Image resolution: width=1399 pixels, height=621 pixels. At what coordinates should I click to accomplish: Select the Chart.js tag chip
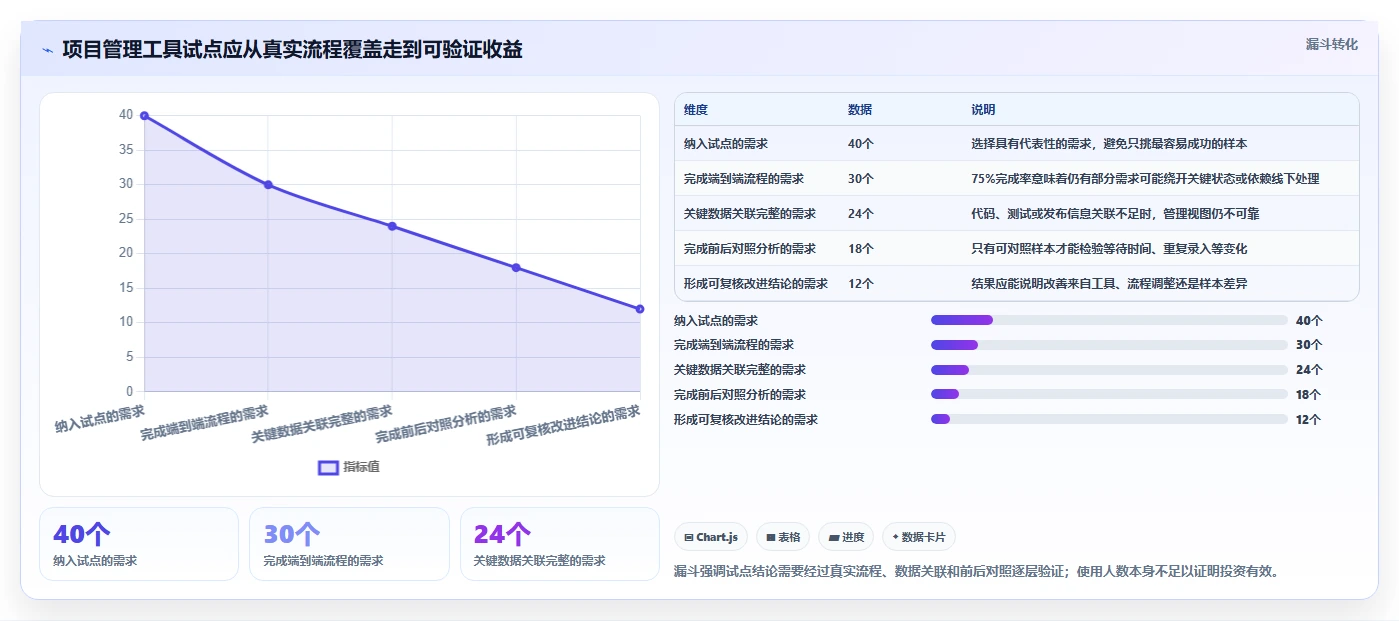tap(711, 537)
